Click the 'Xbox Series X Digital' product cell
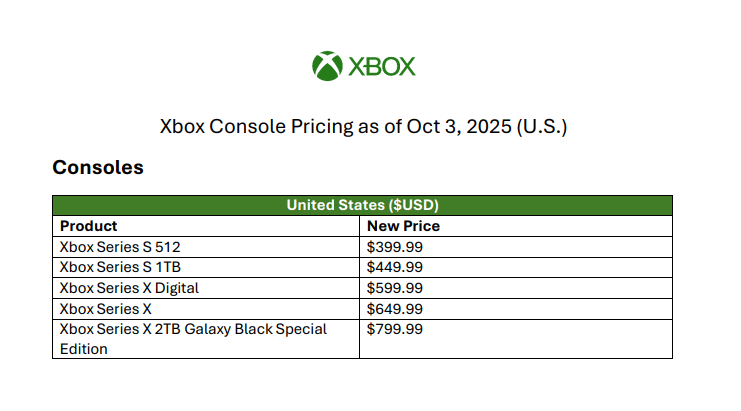The height and width of the screenshot is (411, 741). [129, 288]
